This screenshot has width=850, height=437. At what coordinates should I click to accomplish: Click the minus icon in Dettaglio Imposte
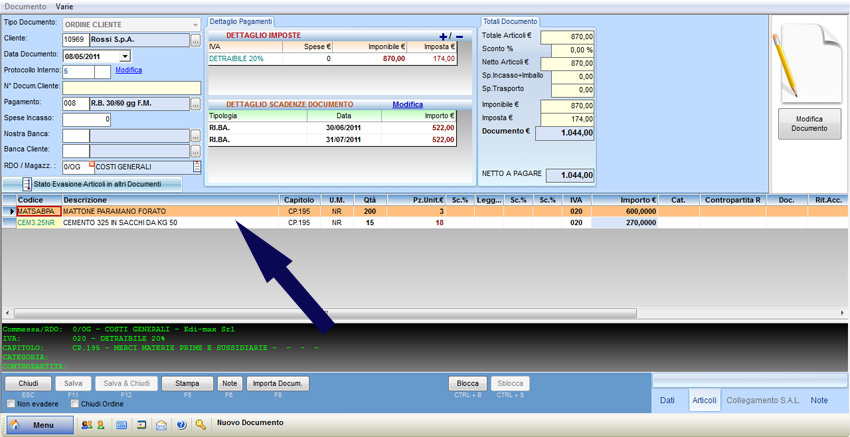pyautogui.click(x=459, y=36)
